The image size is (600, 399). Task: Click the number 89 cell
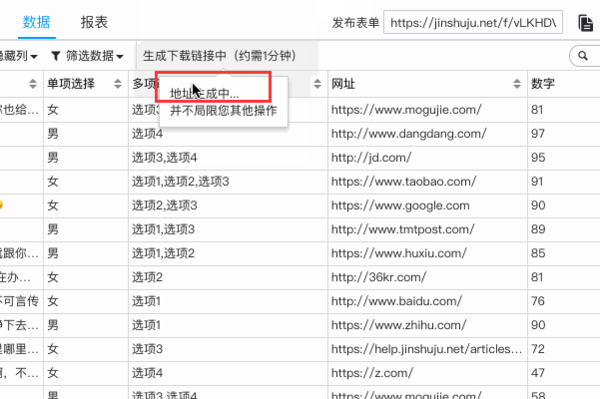[564, 230]
